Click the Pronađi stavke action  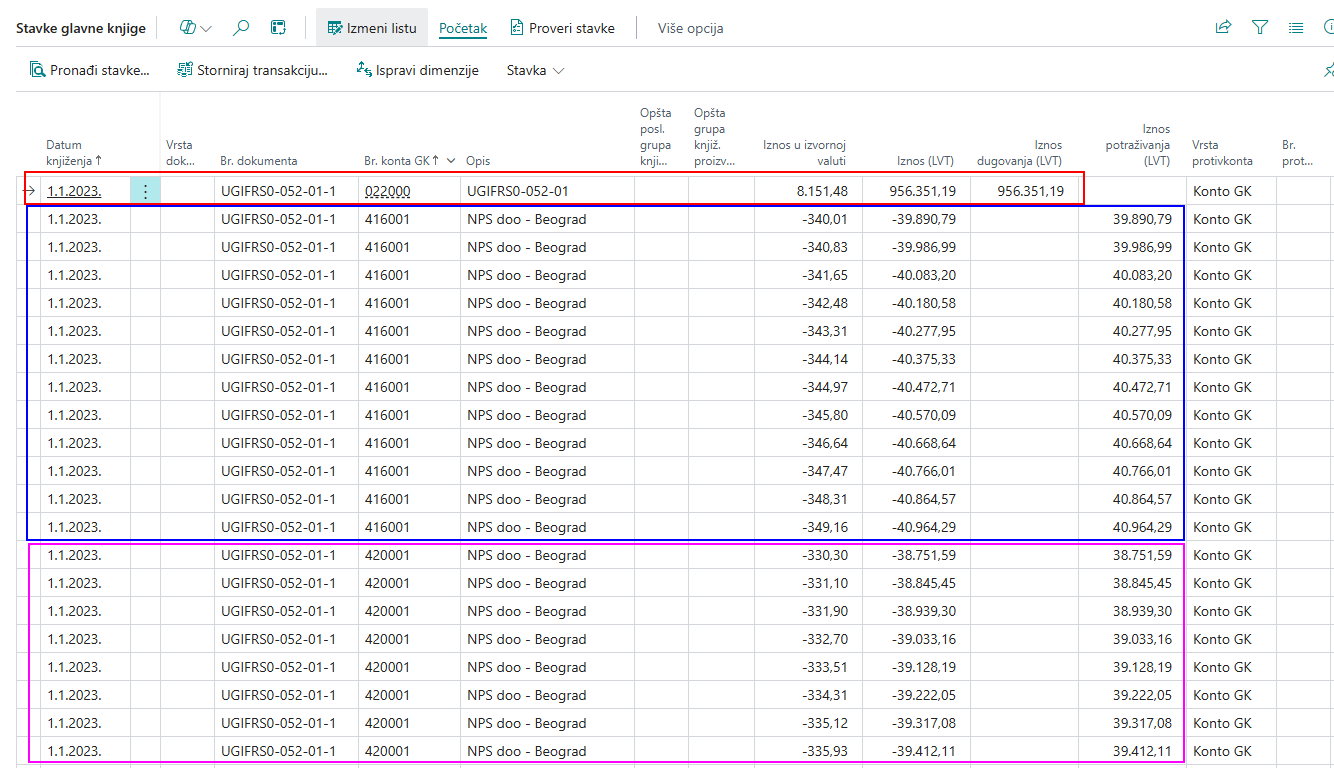pyautogui.click(x=89, y=70)
